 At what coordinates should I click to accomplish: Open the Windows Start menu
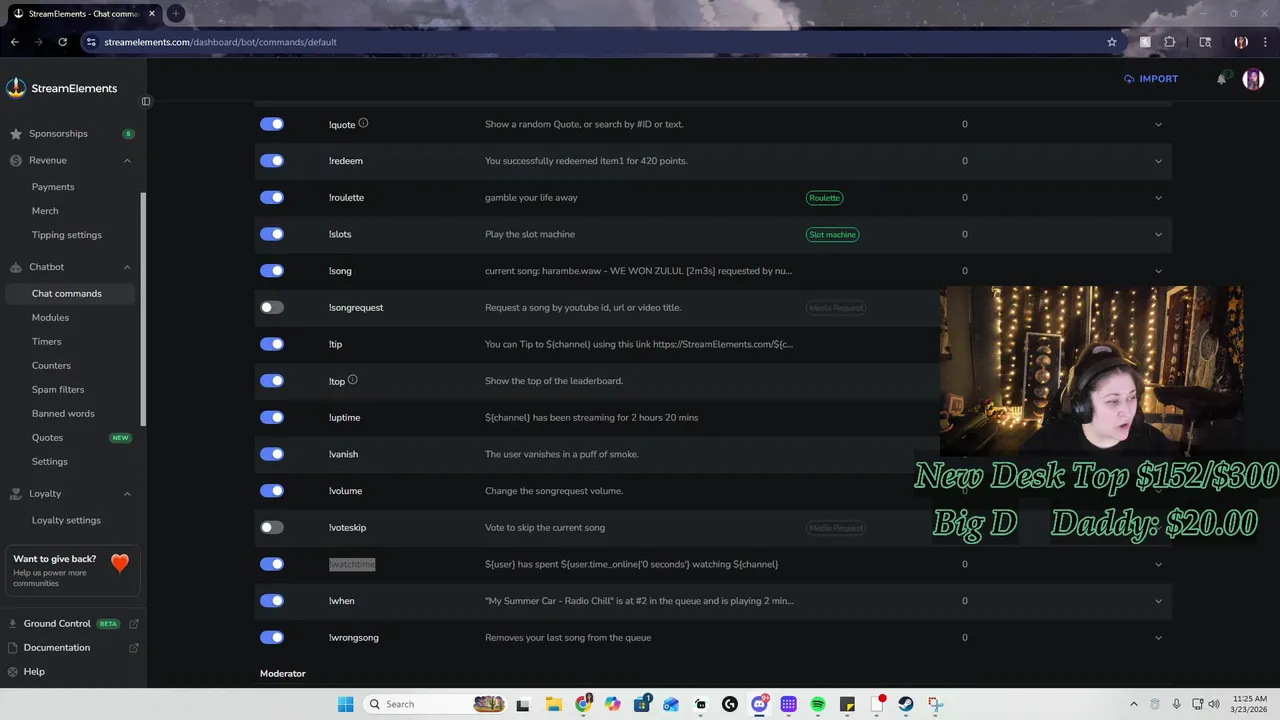point(346,704)
